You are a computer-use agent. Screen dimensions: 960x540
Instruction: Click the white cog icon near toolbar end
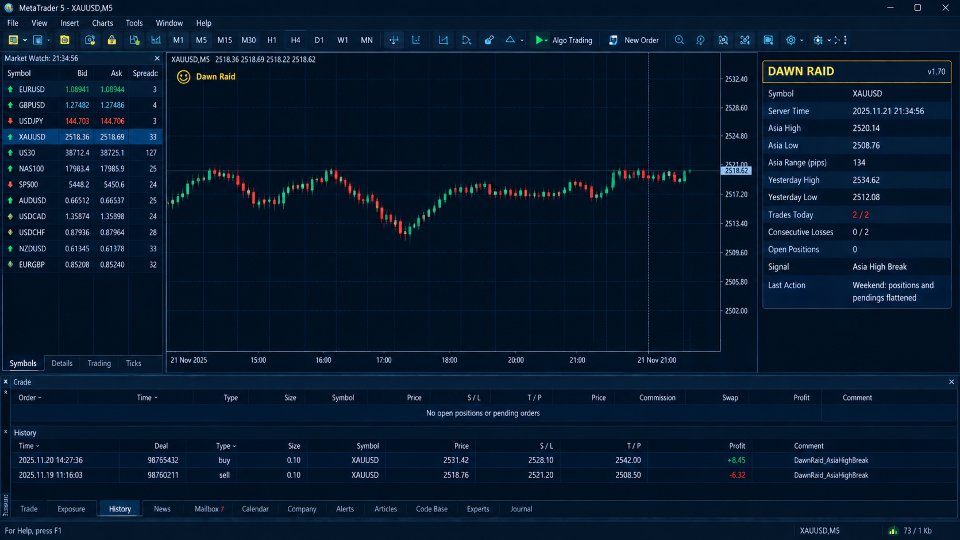pyautogui.click(x=818, y=40)
